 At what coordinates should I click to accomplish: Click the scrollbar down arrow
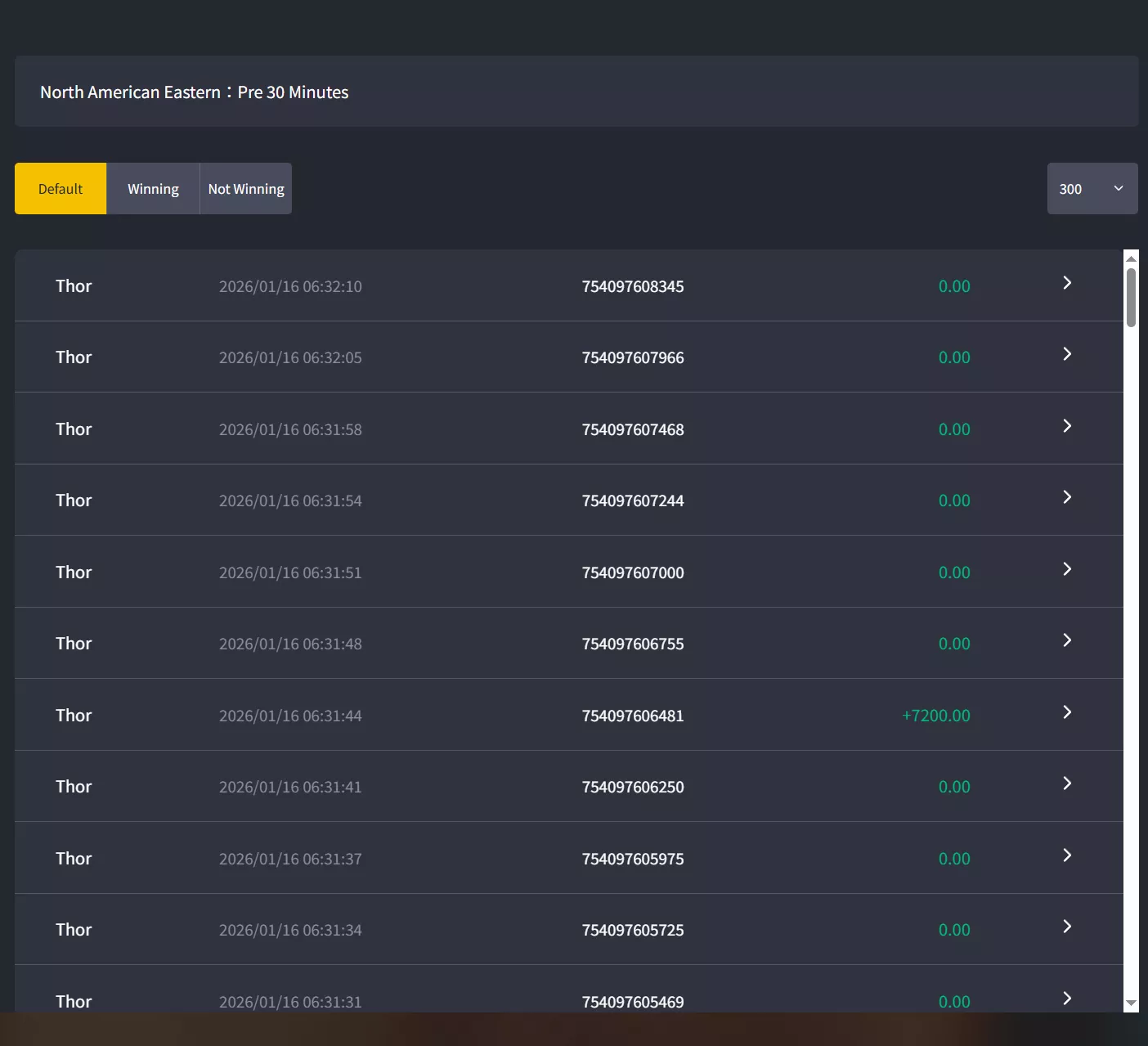(1131, 1003)
